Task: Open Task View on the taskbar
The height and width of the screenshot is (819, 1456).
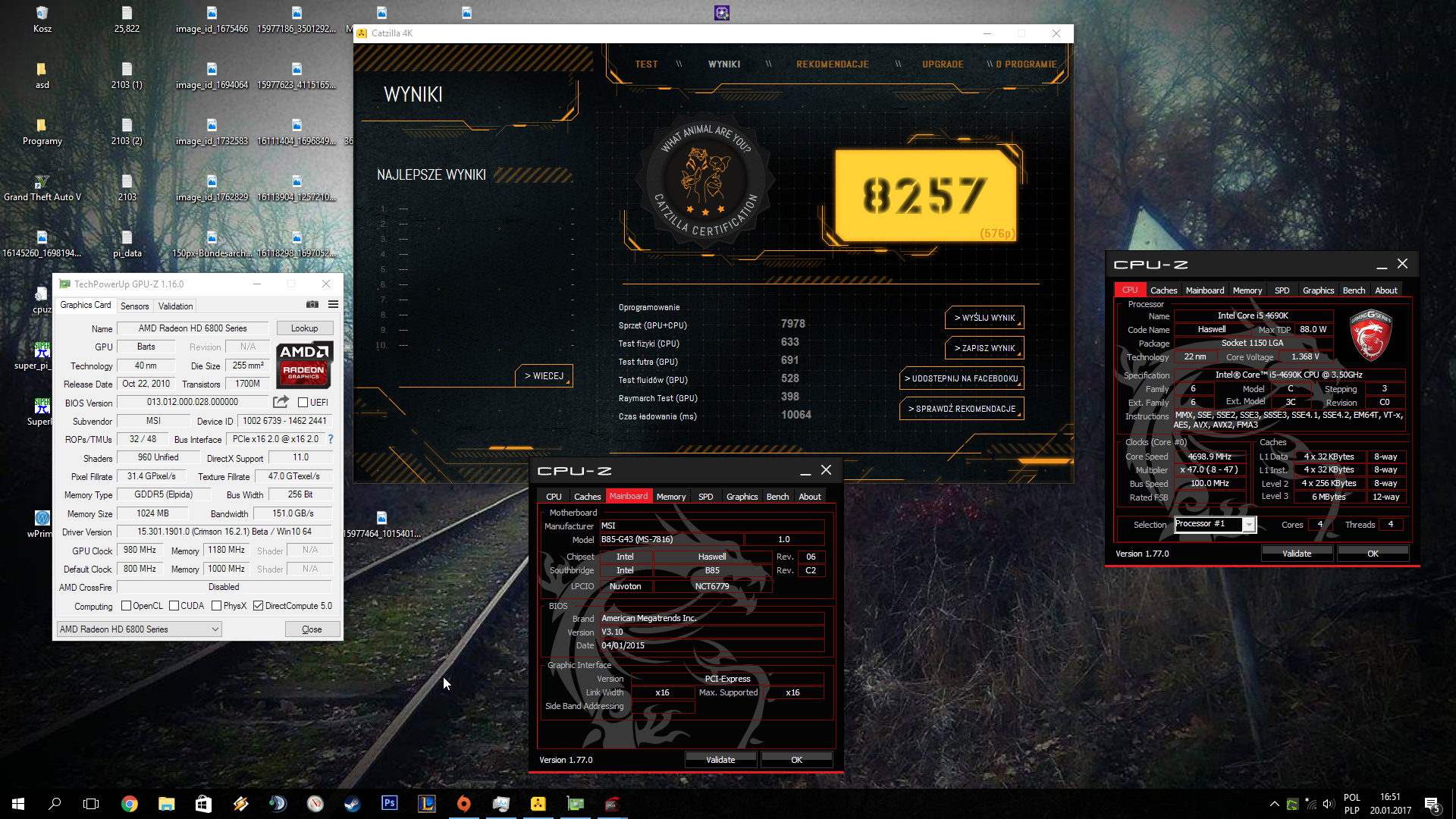Action: tap(91, 804)
